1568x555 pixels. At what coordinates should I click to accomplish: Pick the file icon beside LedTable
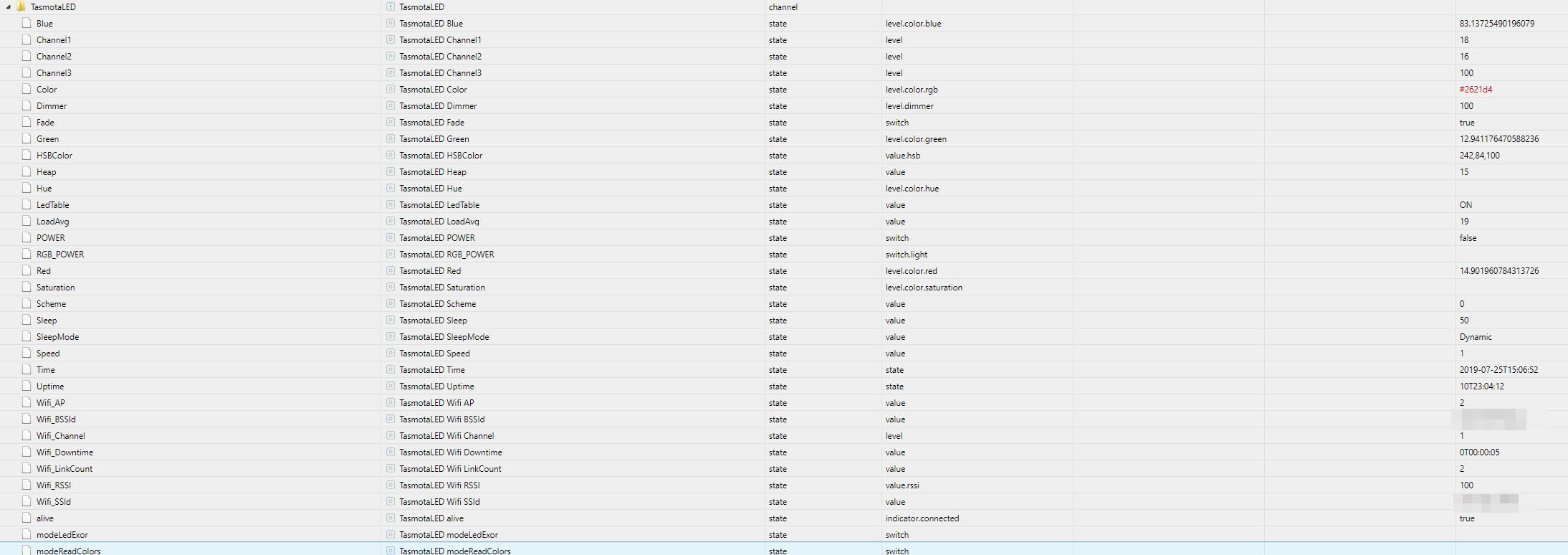pos(27,204)
